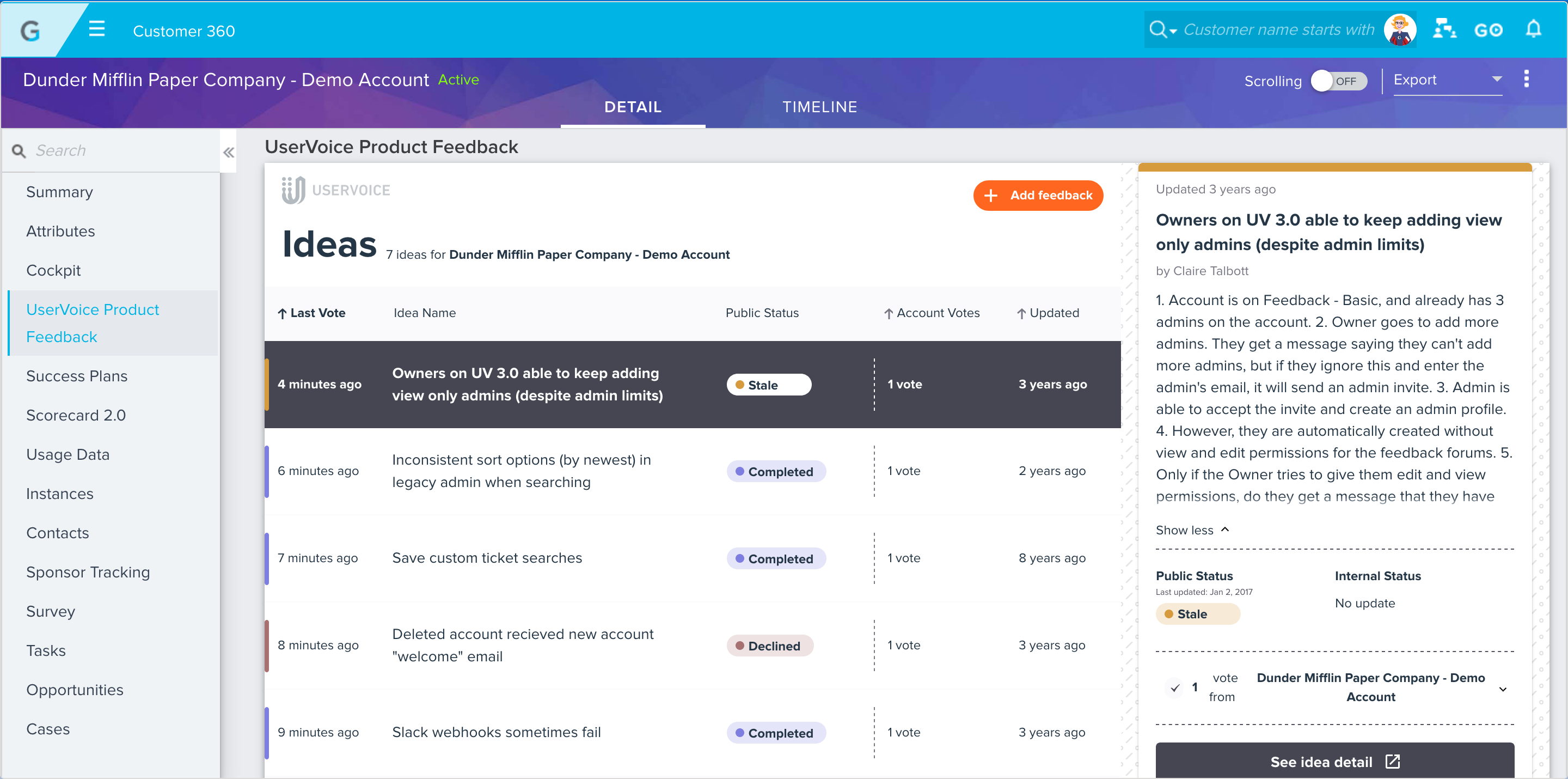Image resolution: width=1568 pixels, height=779 pixels.
Task: Sort ideas by Last Vote
Action: pyautogui.click(x=311, y=313)
